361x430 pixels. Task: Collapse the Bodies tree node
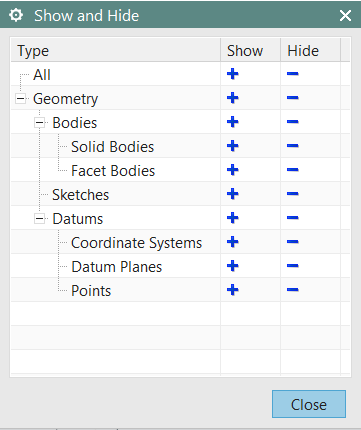40,123
